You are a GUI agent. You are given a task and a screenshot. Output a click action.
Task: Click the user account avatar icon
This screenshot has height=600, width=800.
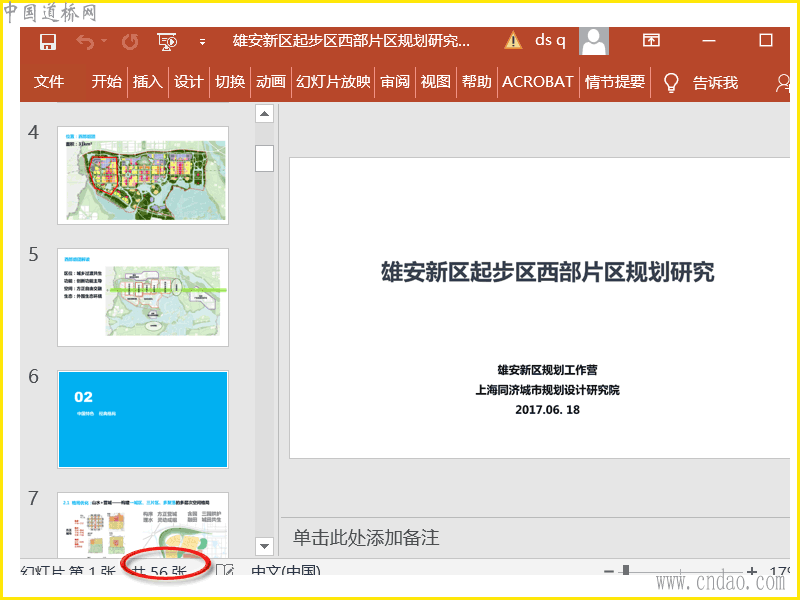tap(594, 41)
